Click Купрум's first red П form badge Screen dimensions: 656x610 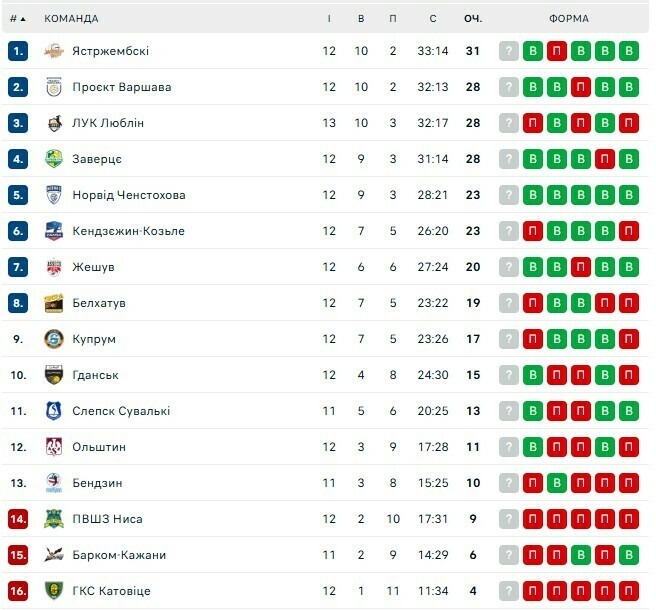pos(533,339)
